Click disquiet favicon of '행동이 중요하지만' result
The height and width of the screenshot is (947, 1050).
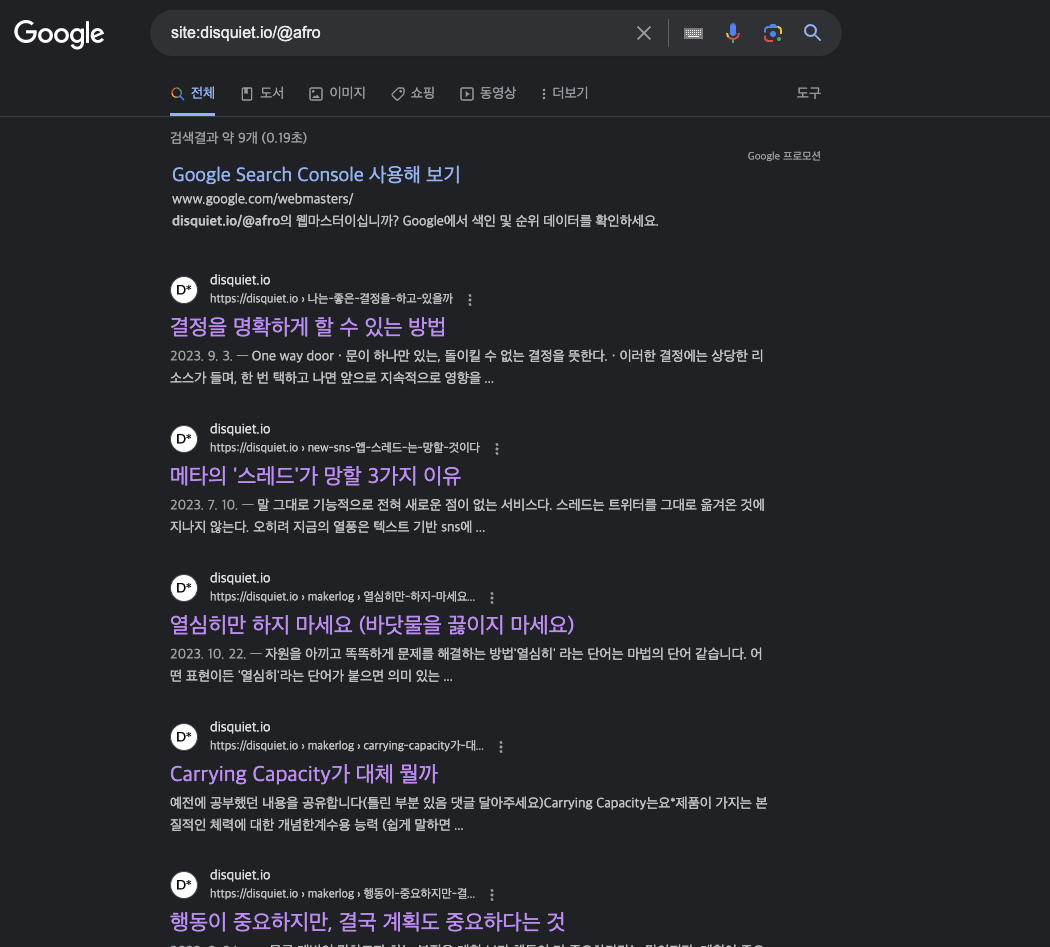(184, 885)
